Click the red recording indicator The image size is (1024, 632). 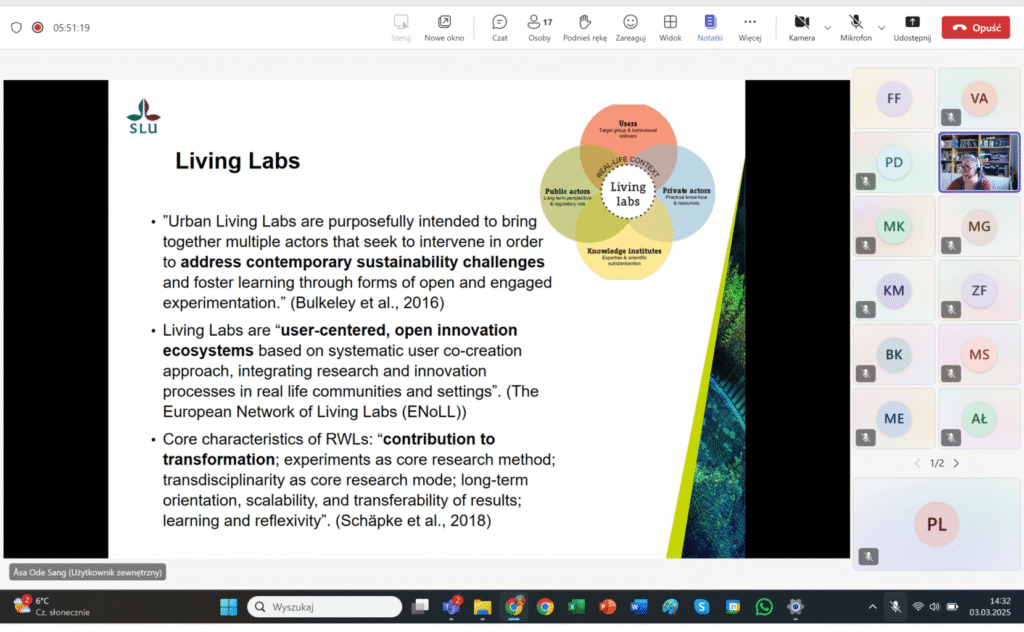[38, 27]
